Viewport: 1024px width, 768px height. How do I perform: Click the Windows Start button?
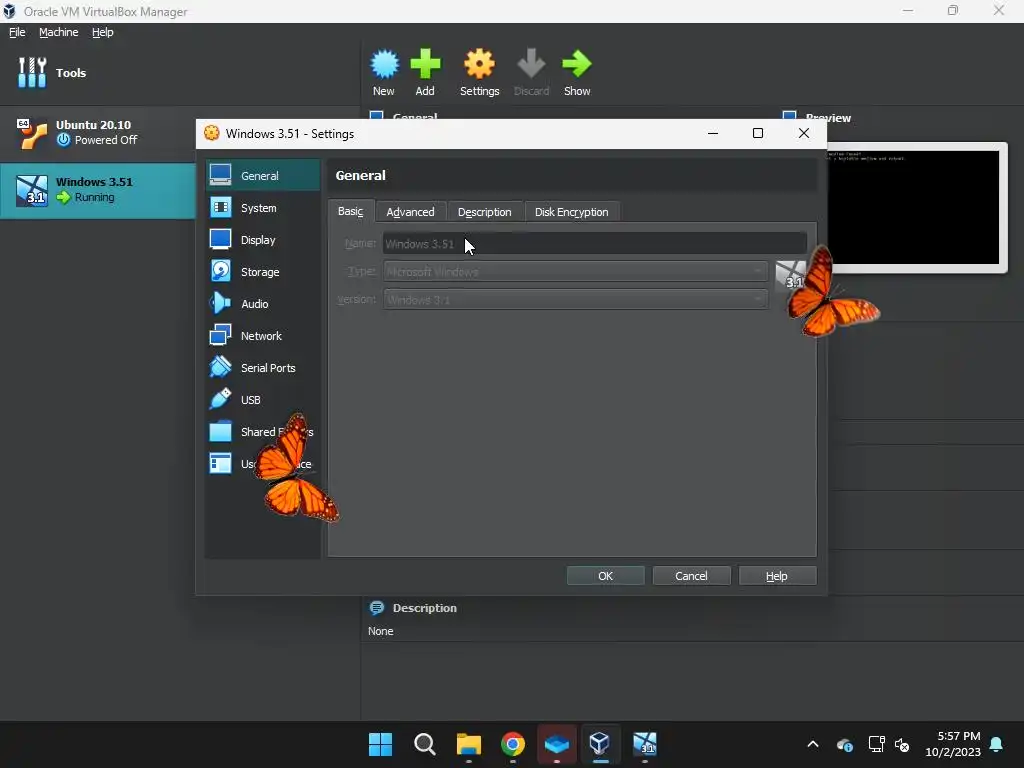(381, 744)
